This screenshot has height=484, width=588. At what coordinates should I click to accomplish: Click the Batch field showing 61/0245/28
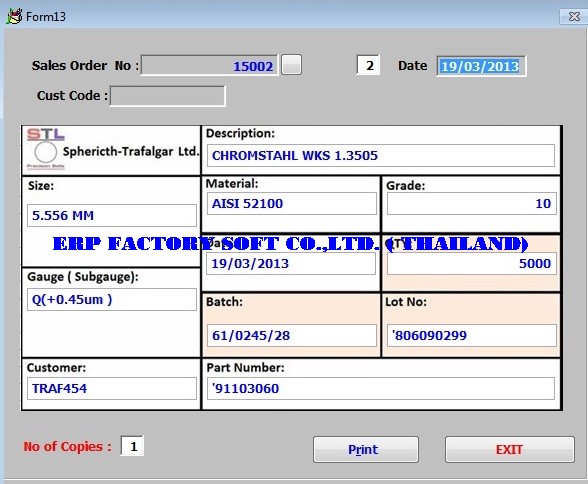[291, 336]
